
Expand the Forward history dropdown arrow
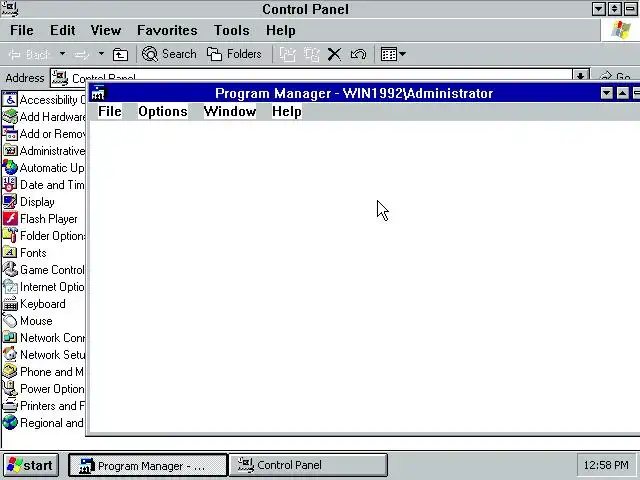tap(101, 53)
